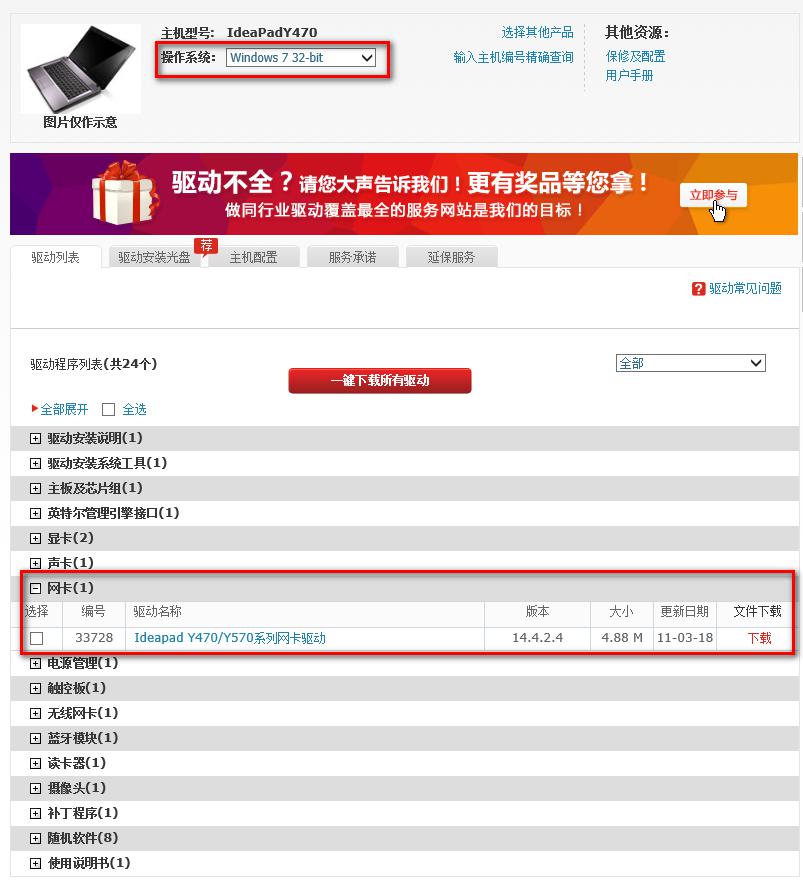Open the 全部 filter dropdown
Image resolution: width=803 pixels, height=886 pixels.
coord(691,363)
